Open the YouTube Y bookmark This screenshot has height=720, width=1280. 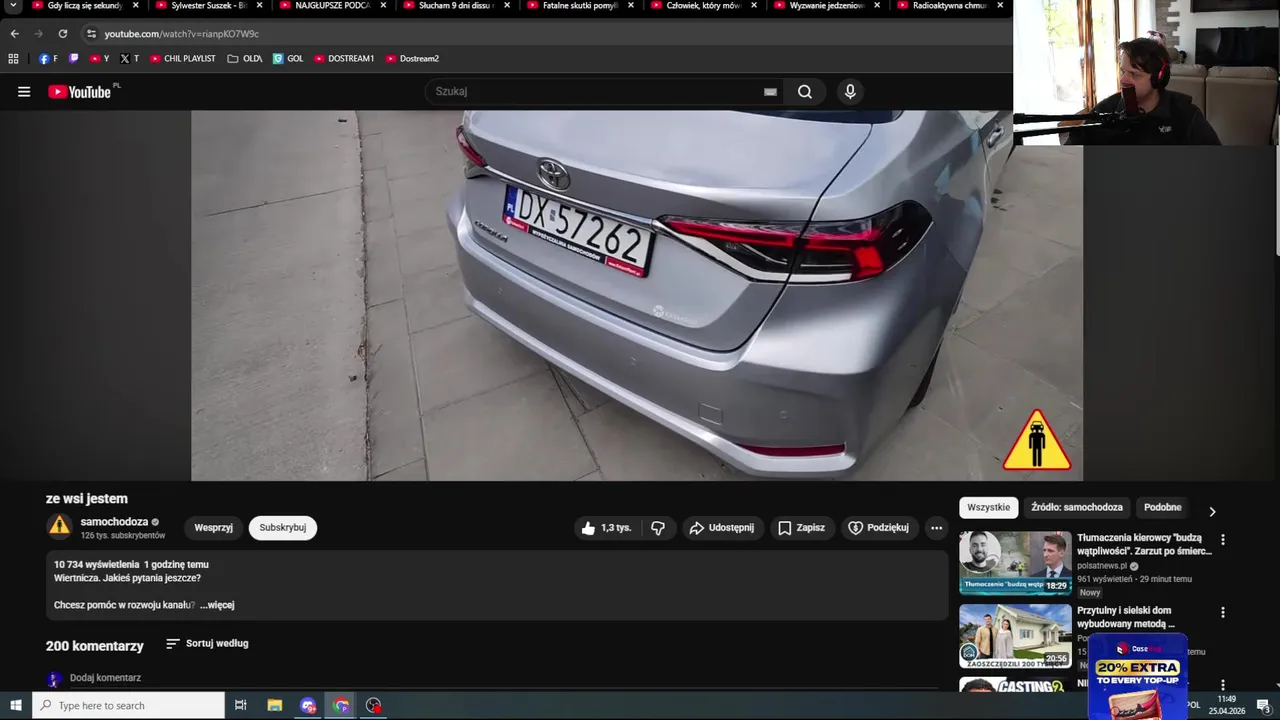tap(99, 59)
